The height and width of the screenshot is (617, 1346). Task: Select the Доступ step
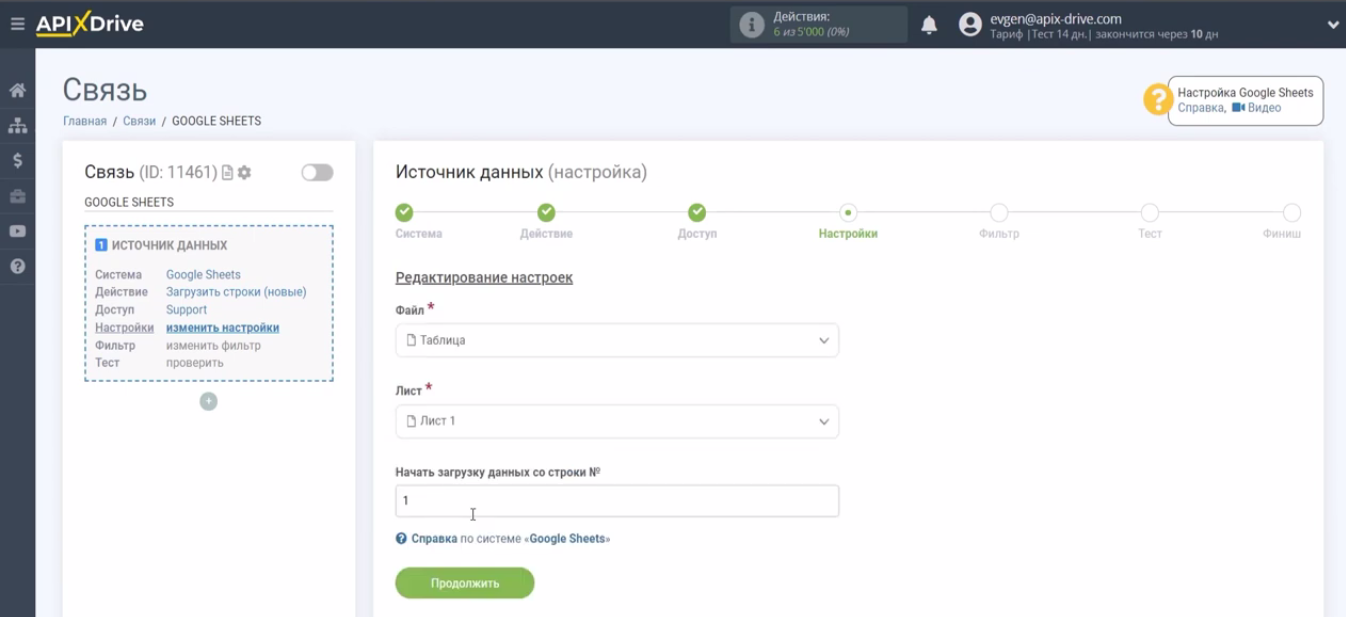pos(697,213)
